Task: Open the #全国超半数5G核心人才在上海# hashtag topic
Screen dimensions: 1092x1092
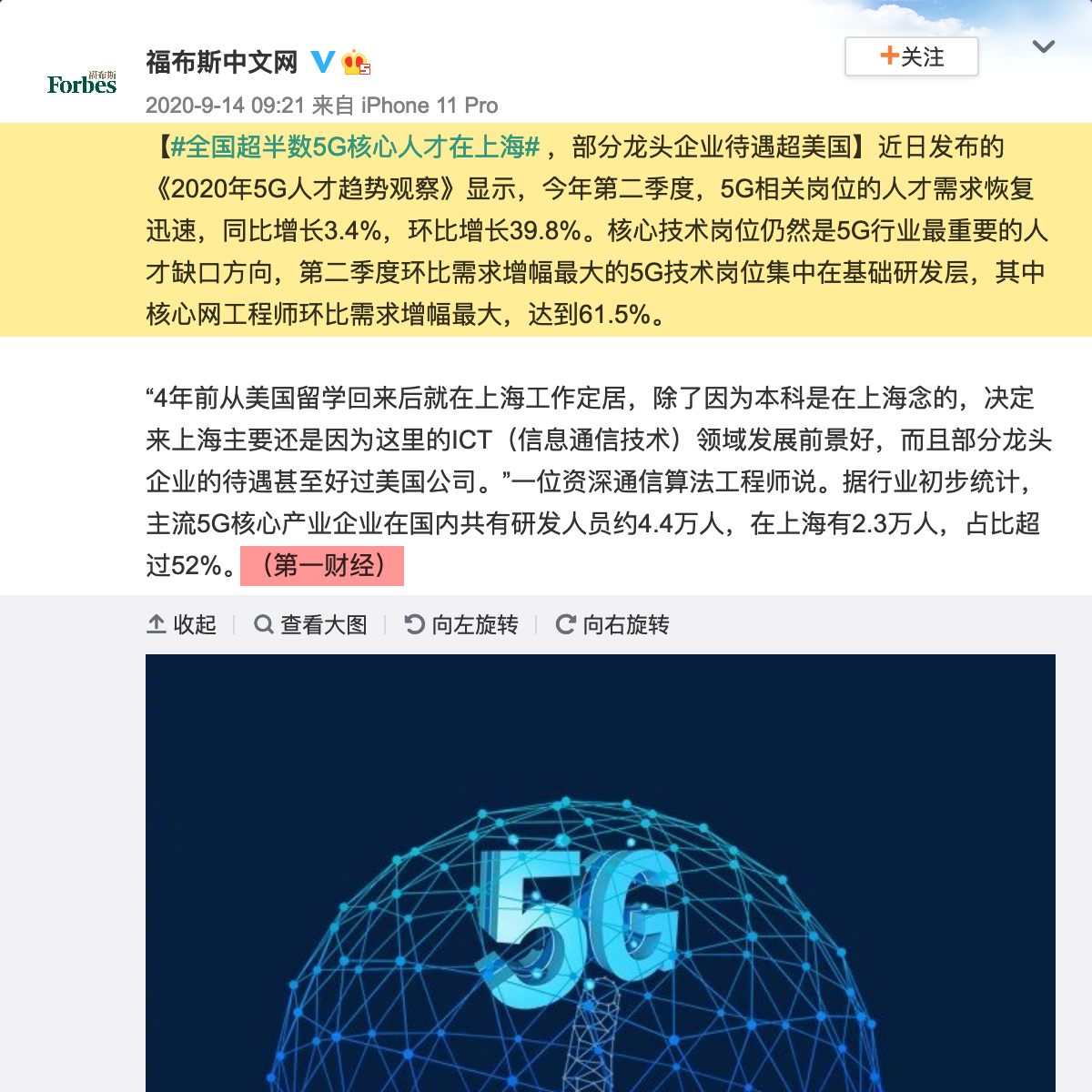Action: 356,147
